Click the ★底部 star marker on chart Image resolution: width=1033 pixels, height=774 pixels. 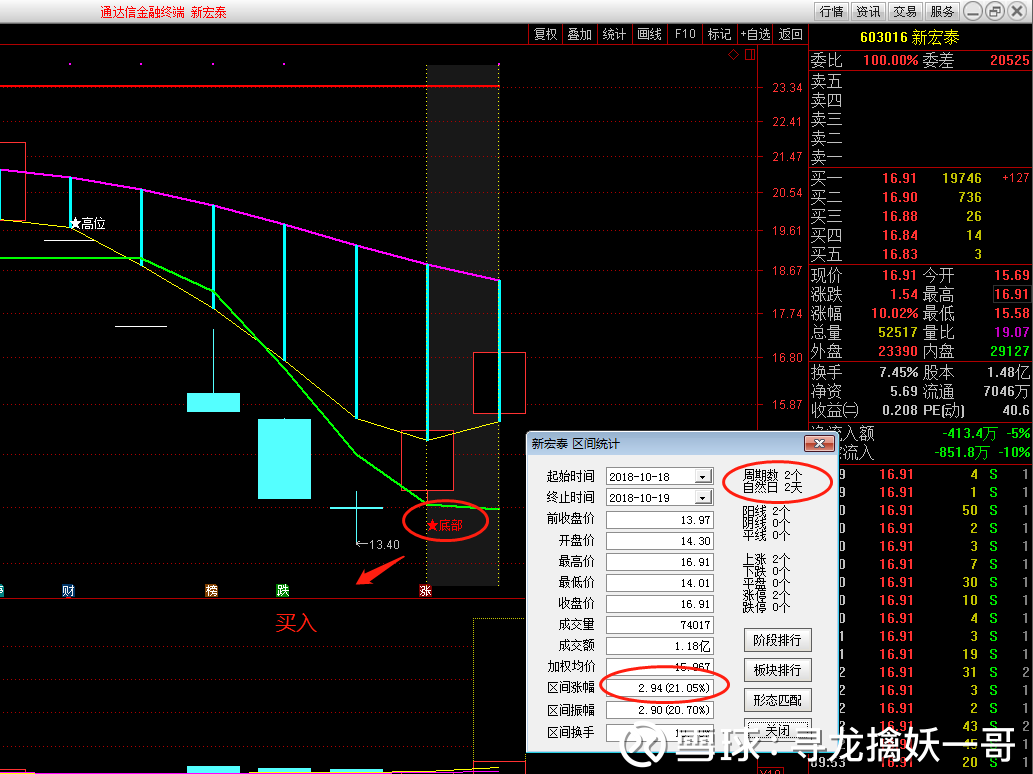[x=445, y=524]
